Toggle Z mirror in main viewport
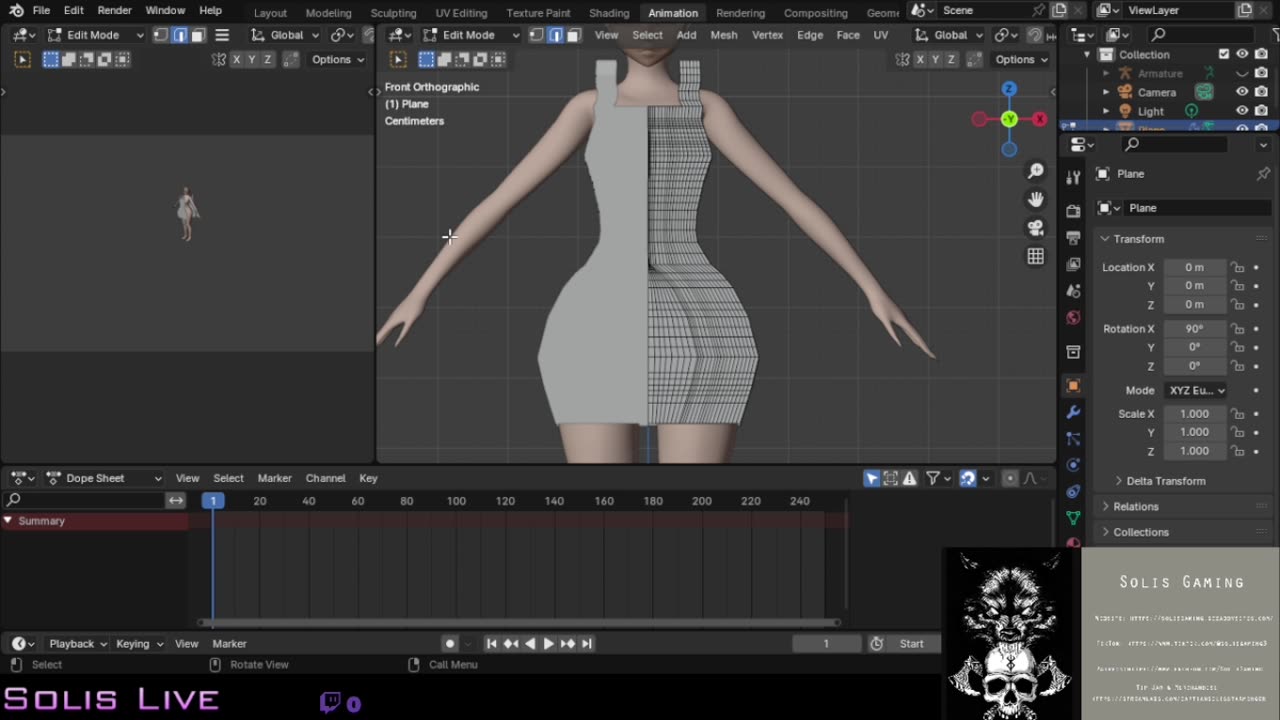Screen dimensions: 1280x720 (951, 60)
